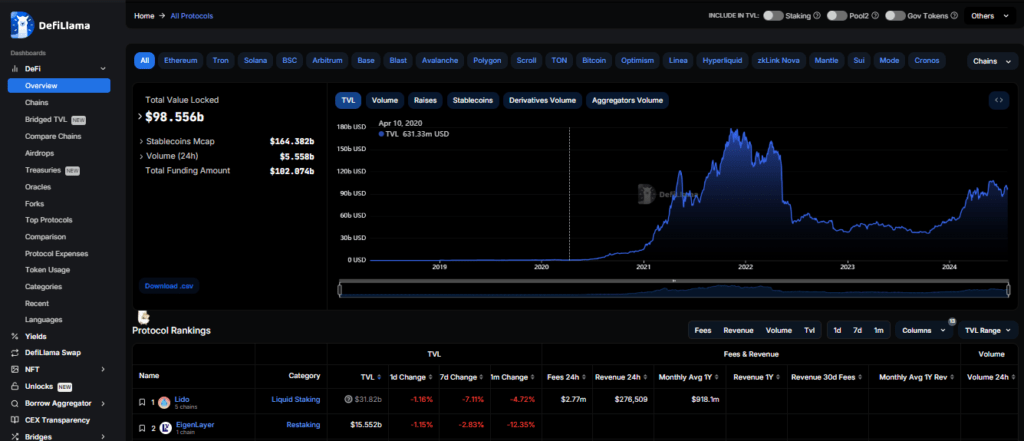This screenshot has width=1024, height=441.
Task: Click the Staking help question icon
Action: 817,16
